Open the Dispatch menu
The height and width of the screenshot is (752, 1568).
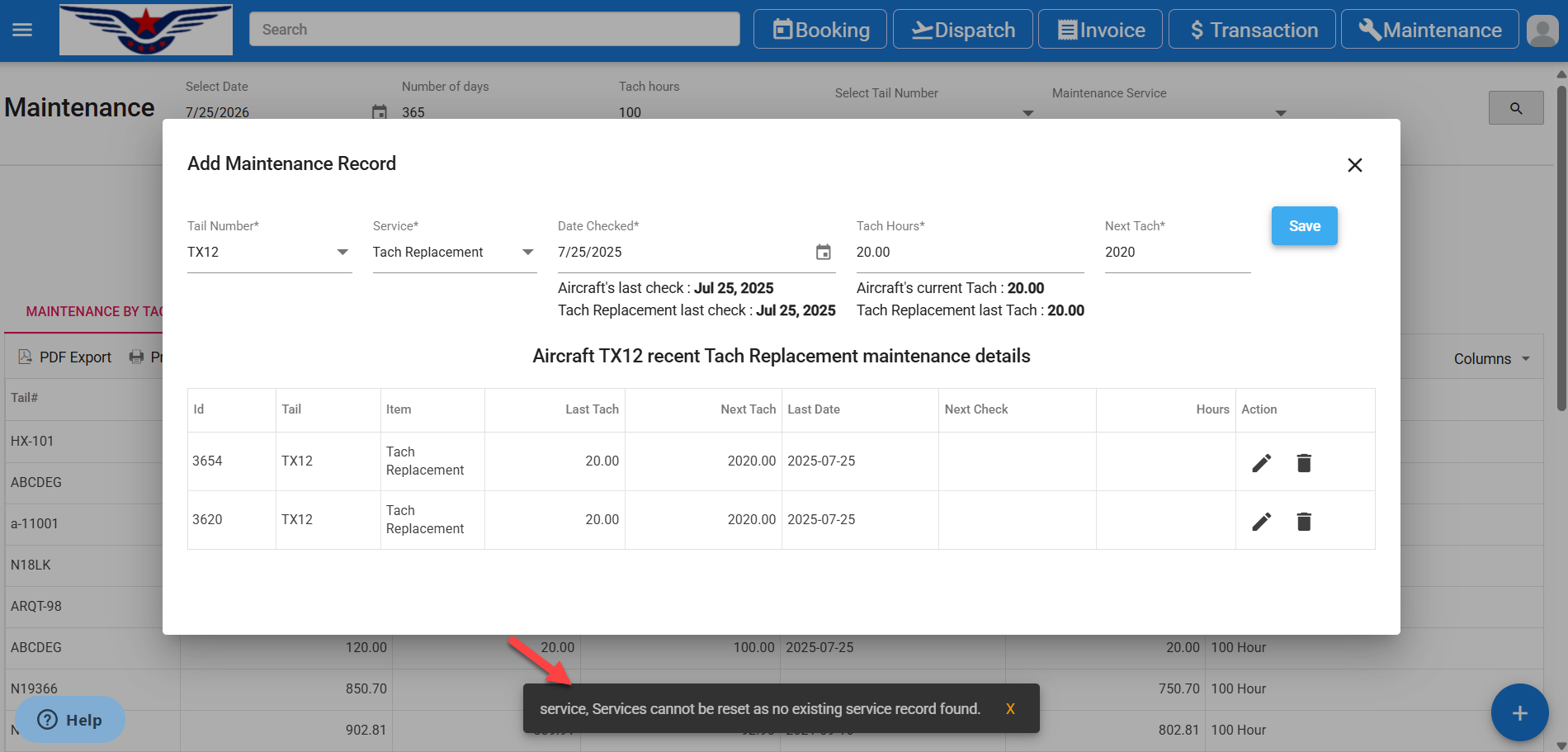pos(962,30)
